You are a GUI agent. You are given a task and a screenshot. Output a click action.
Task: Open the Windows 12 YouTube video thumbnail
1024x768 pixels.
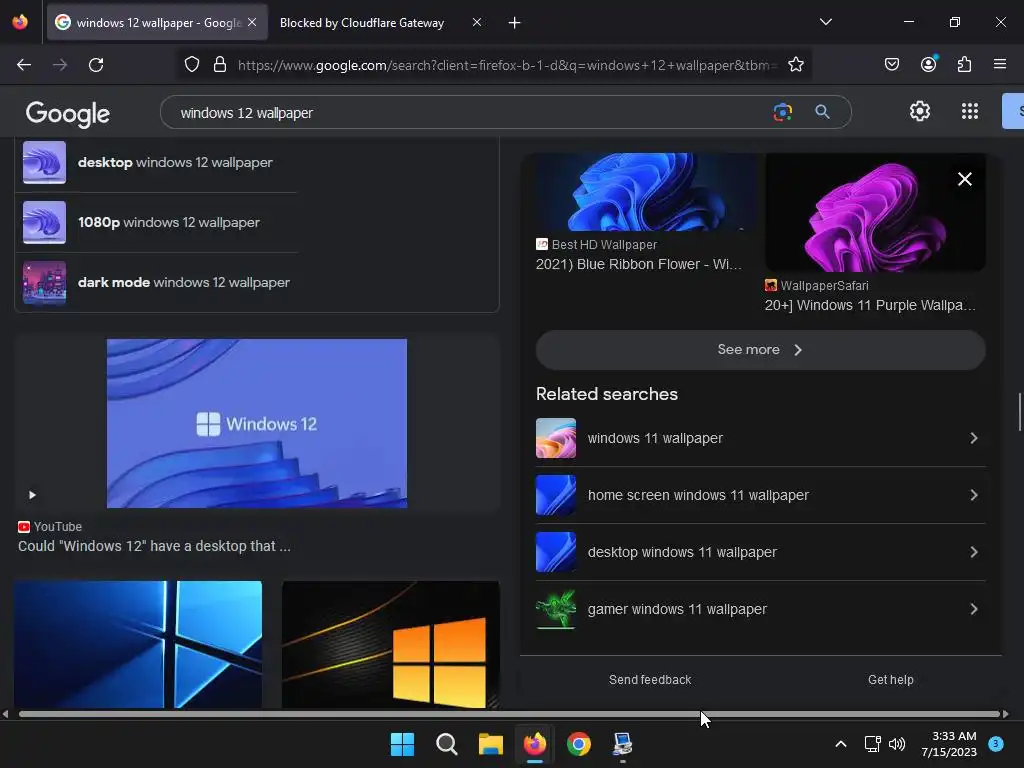tap(257, 423)
